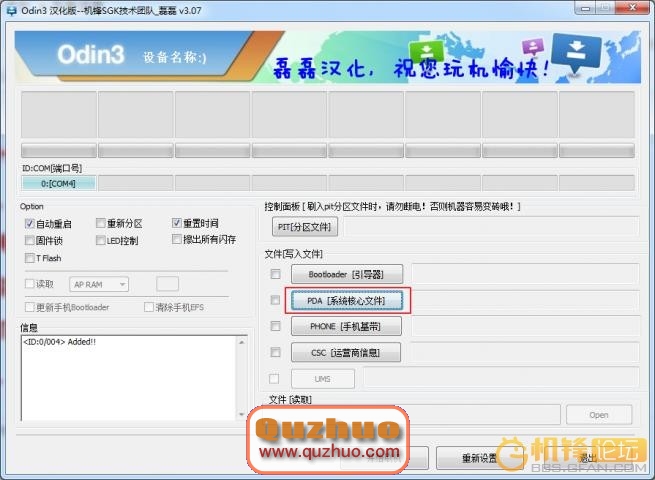Check the box beside PHONE button
The height and width of the screenshot is (480, 655).
(275, 326)
